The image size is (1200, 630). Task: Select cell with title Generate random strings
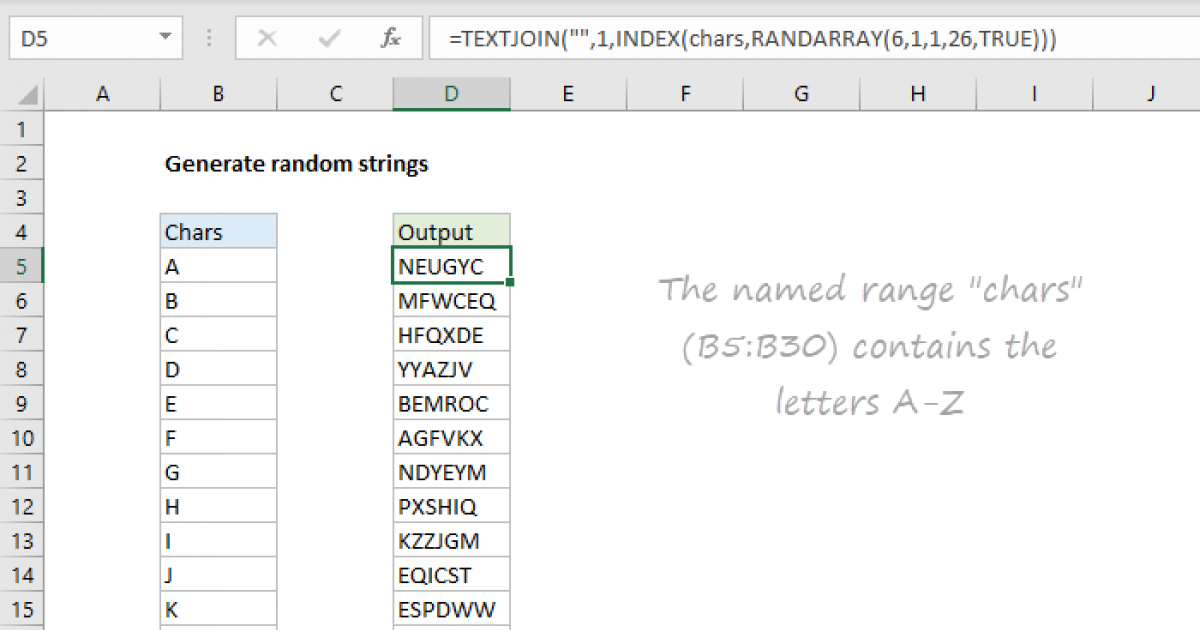point(296,164)
